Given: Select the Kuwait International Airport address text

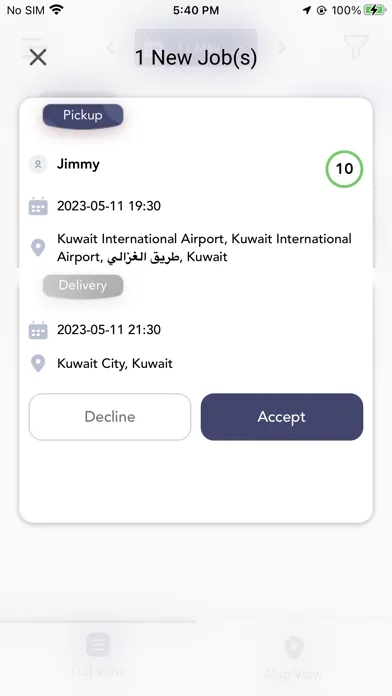Looking at the screenshot, I should (x=204, y=248).
